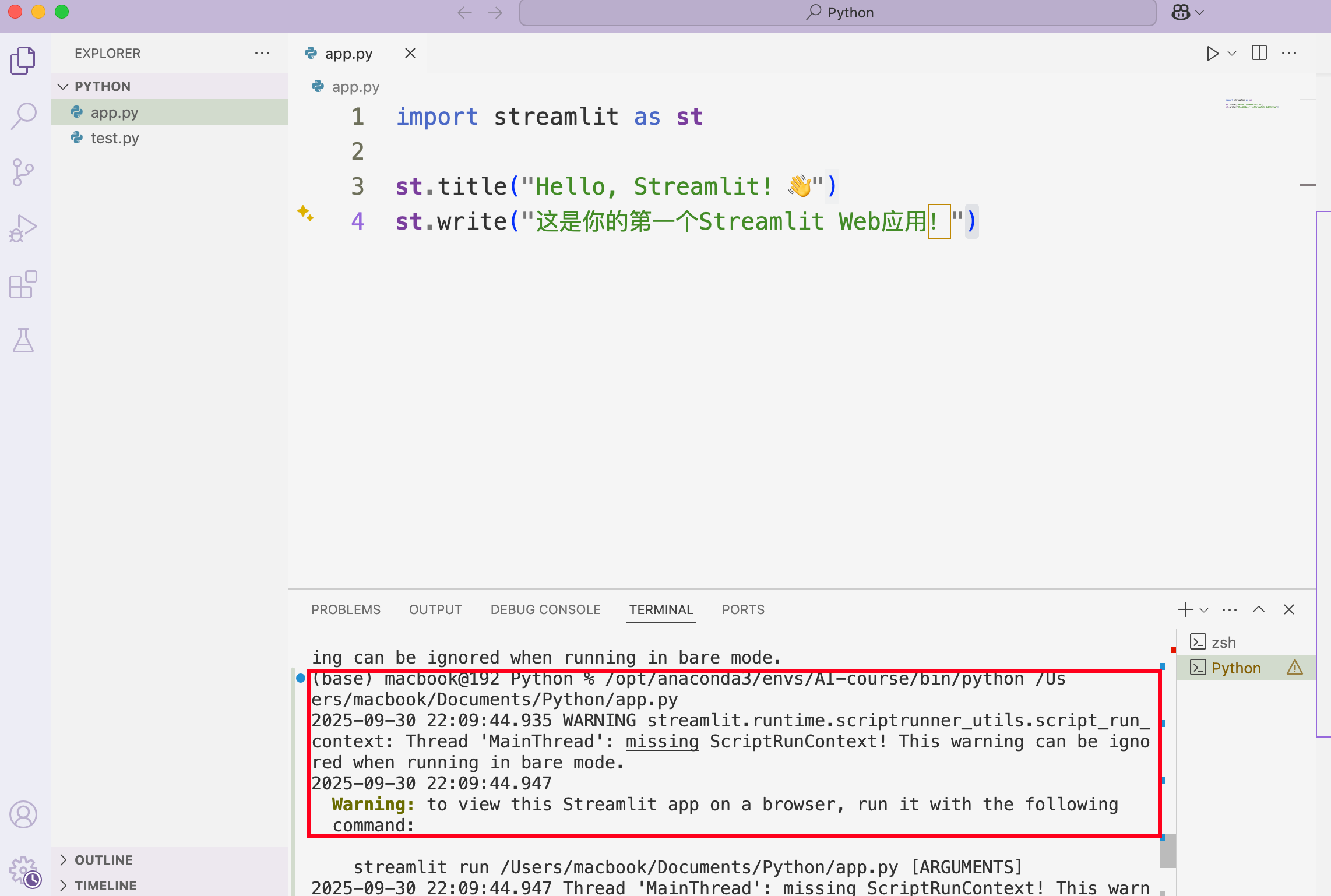1331x896 pixels.
Task: Open the Search view in the activity bar
Action: pyautogui.click(x=23, y=115)
